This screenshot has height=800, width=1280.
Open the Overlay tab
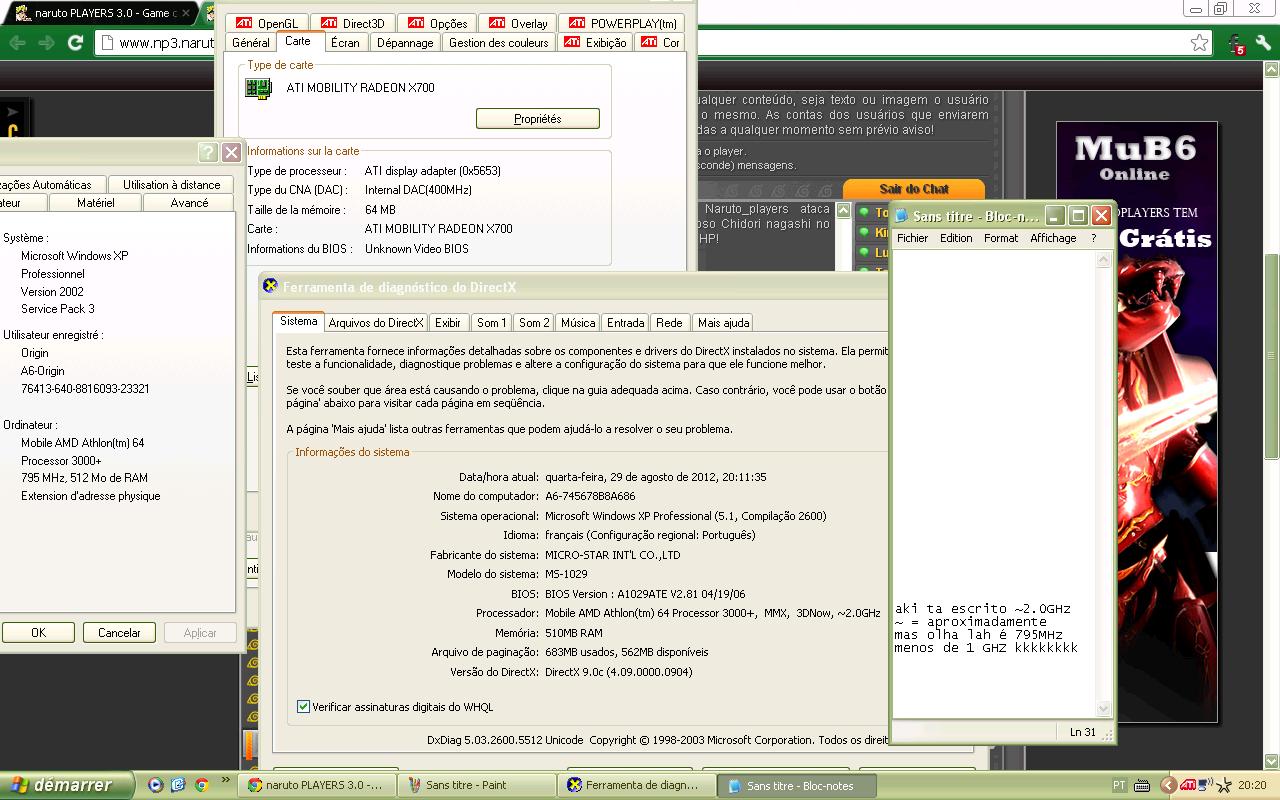[x=518, y=23]
